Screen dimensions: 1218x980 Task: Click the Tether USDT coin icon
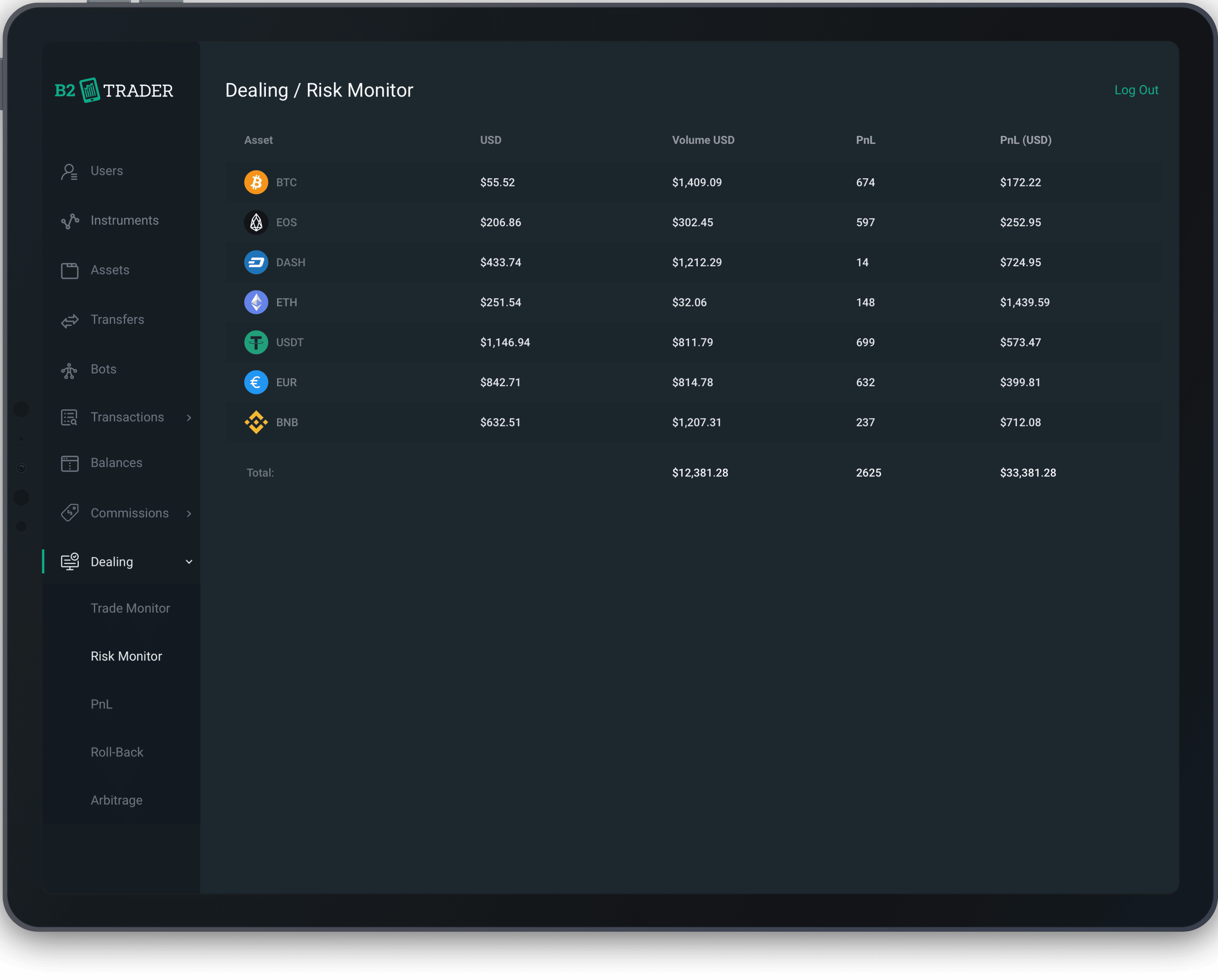[256, 343]
